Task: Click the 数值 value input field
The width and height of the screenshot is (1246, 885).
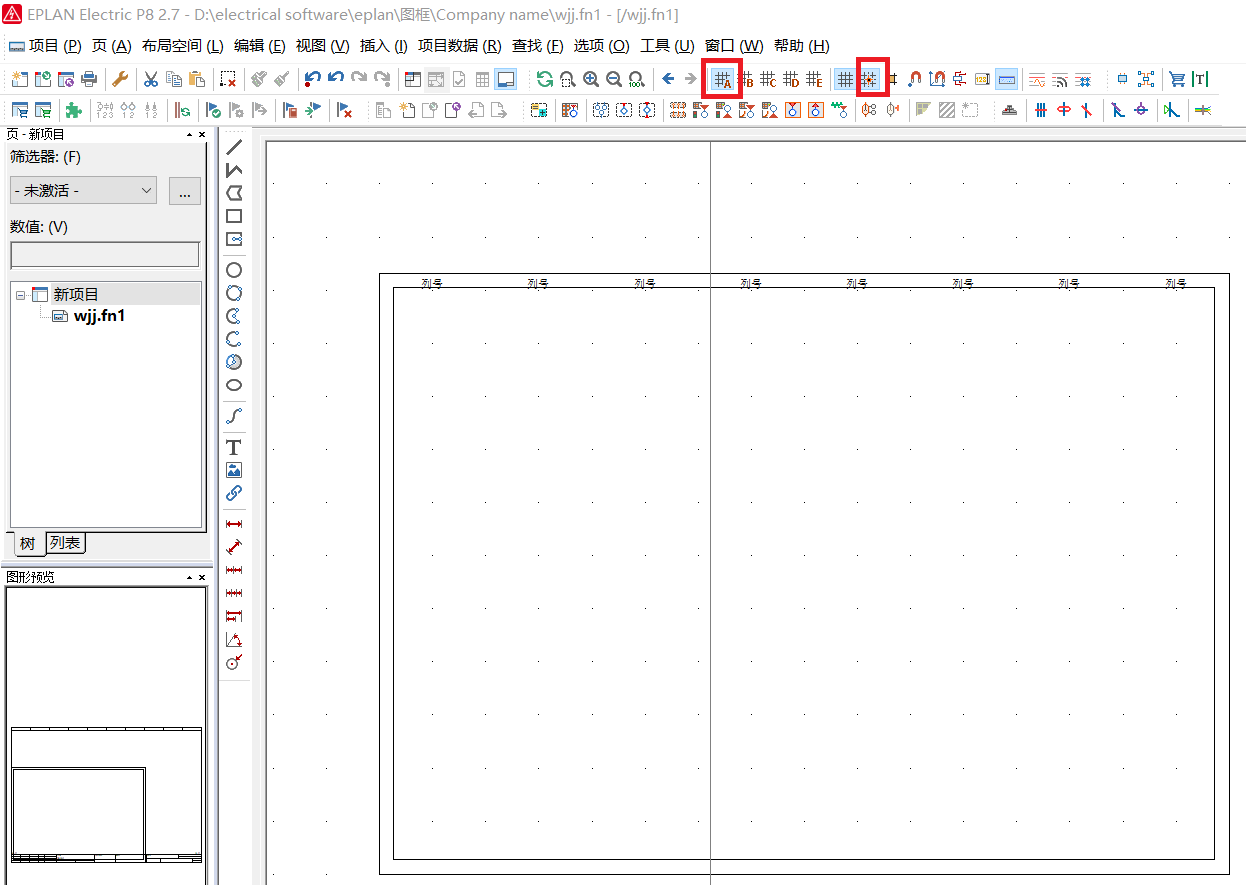Action: pyautogui.click(x=104, y=255)
